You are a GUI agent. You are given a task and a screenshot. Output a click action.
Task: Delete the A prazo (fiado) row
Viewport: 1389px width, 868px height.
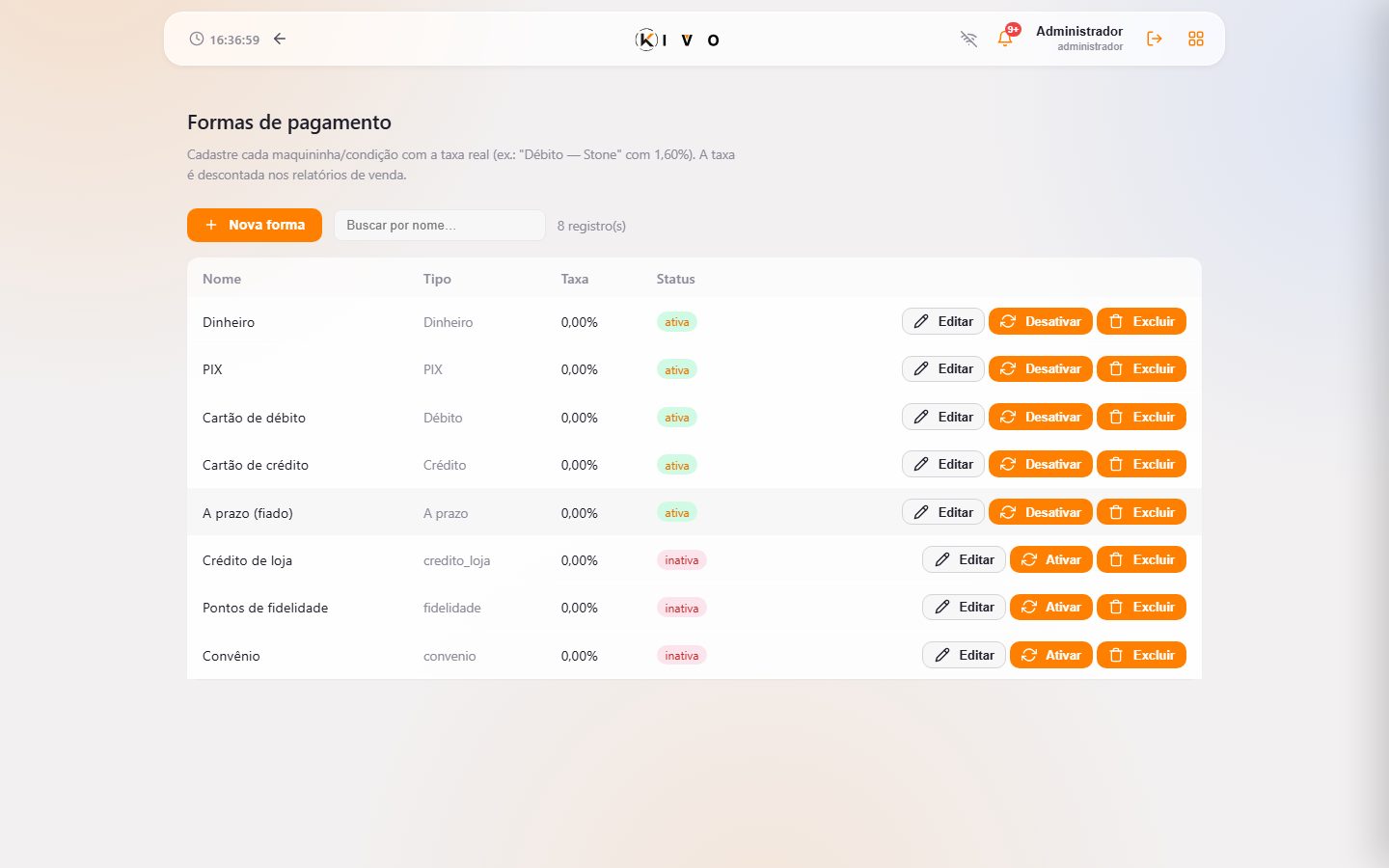tap(1141, 512)
